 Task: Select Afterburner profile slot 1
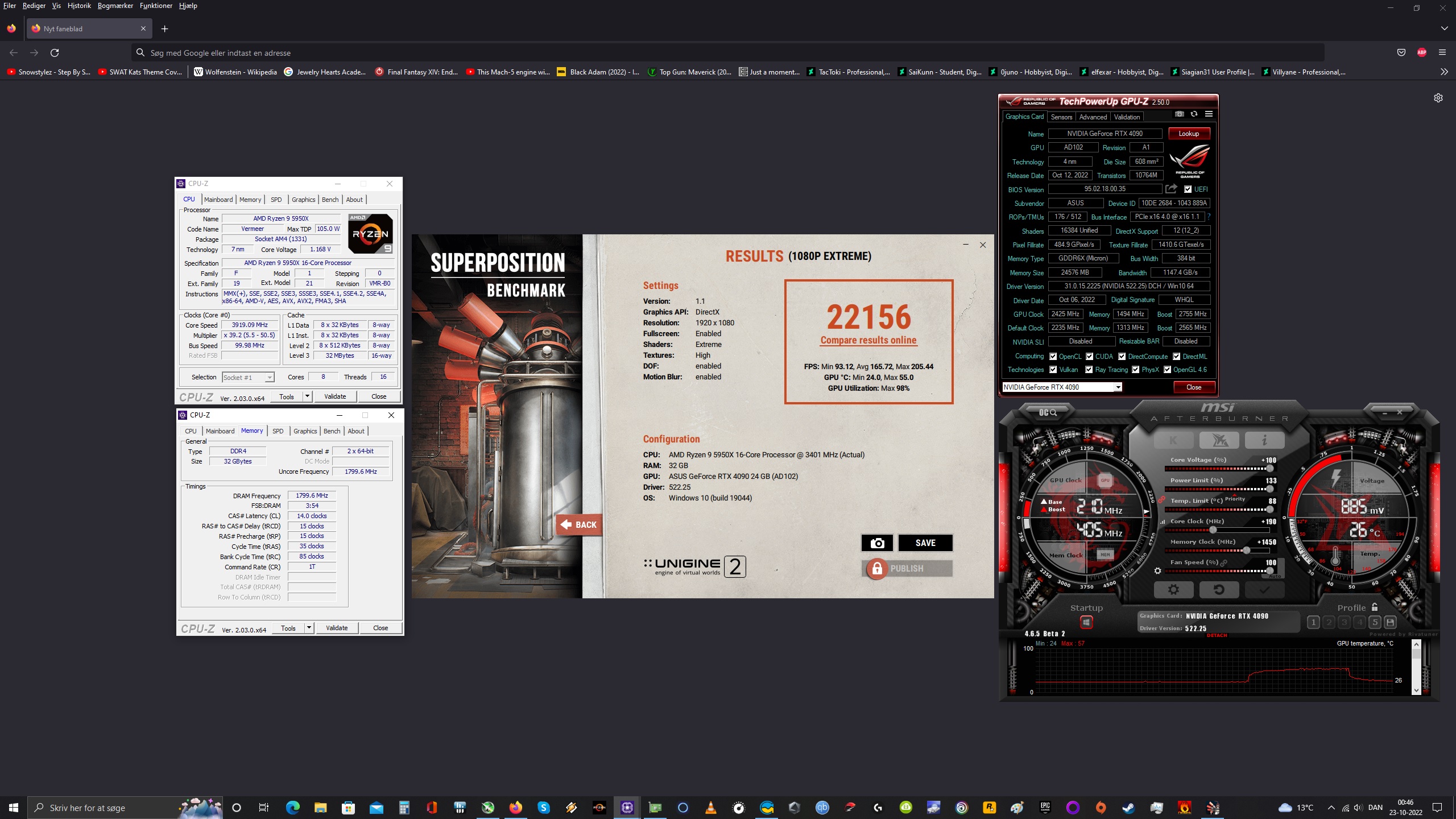click(x=1313, y=622)
